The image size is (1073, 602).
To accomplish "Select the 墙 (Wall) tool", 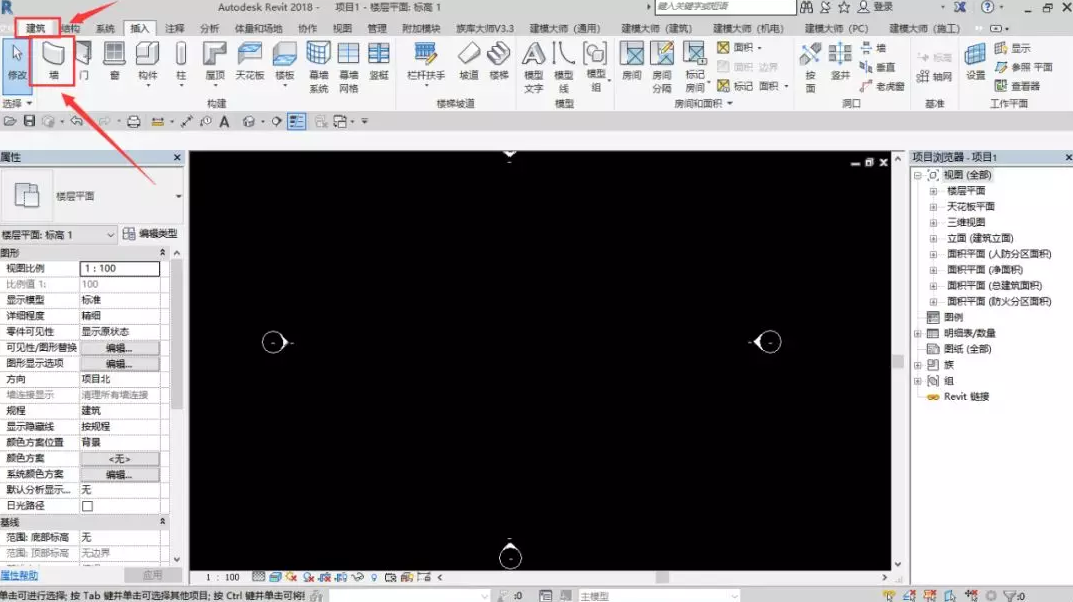I will tap(53, 61).
